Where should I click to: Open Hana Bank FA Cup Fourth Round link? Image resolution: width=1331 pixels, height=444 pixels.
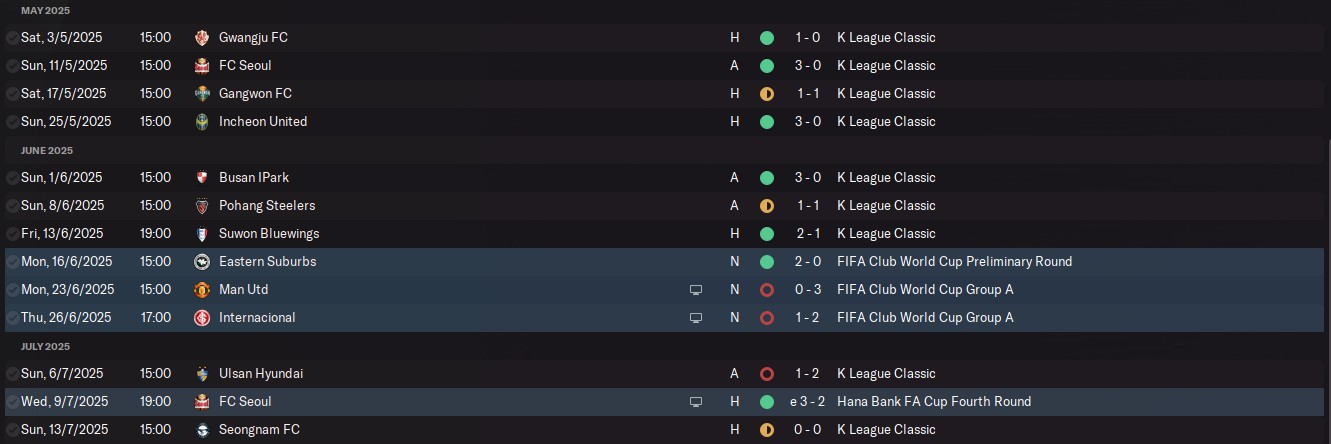click(x=934, y=402)
